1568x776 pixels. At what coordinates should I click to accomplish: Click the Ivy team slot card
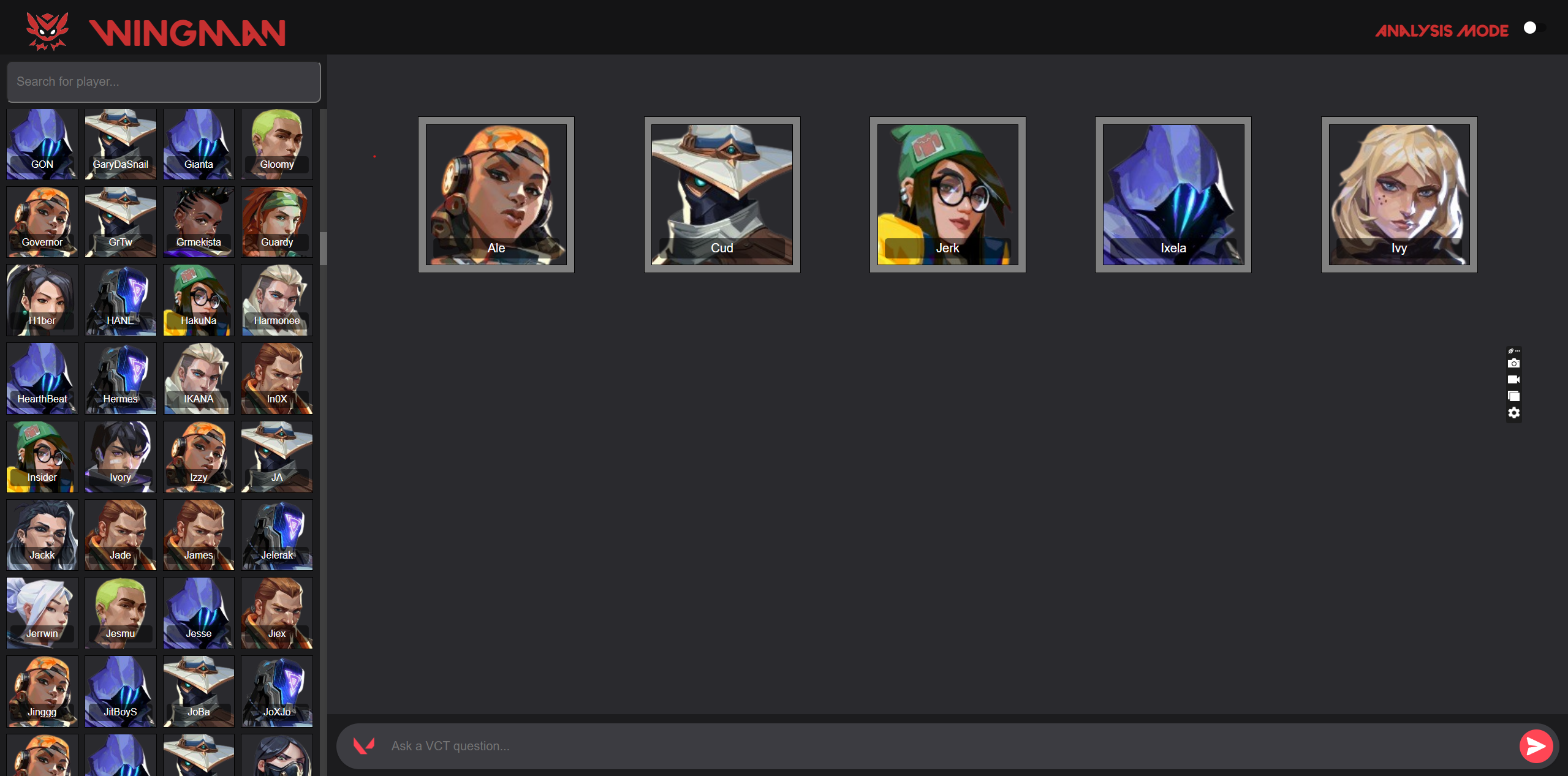click(x=1399, y=195)
